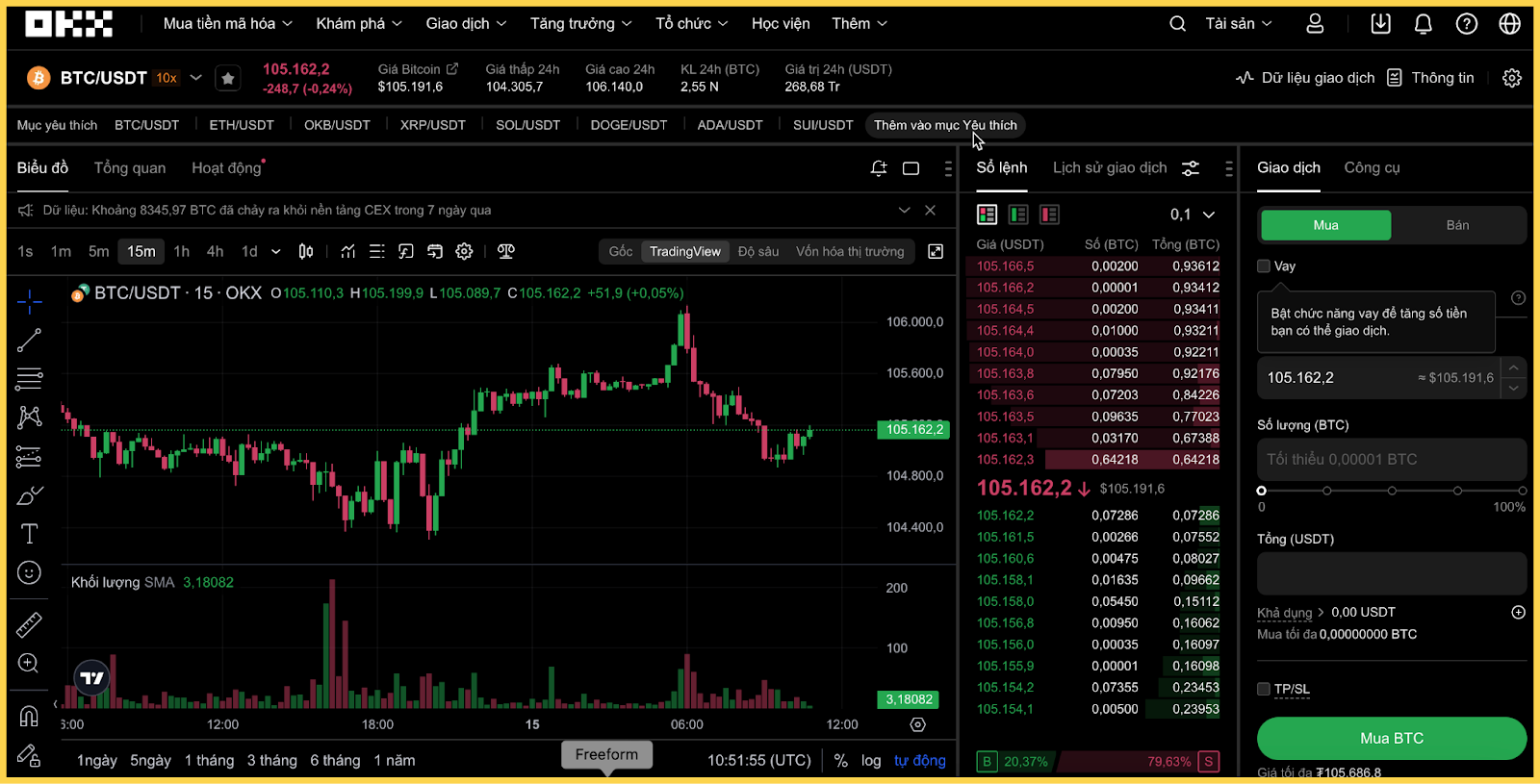
Task: Open the Lịch sử giao dịch tab
Action: click(x=1109, y=168)
